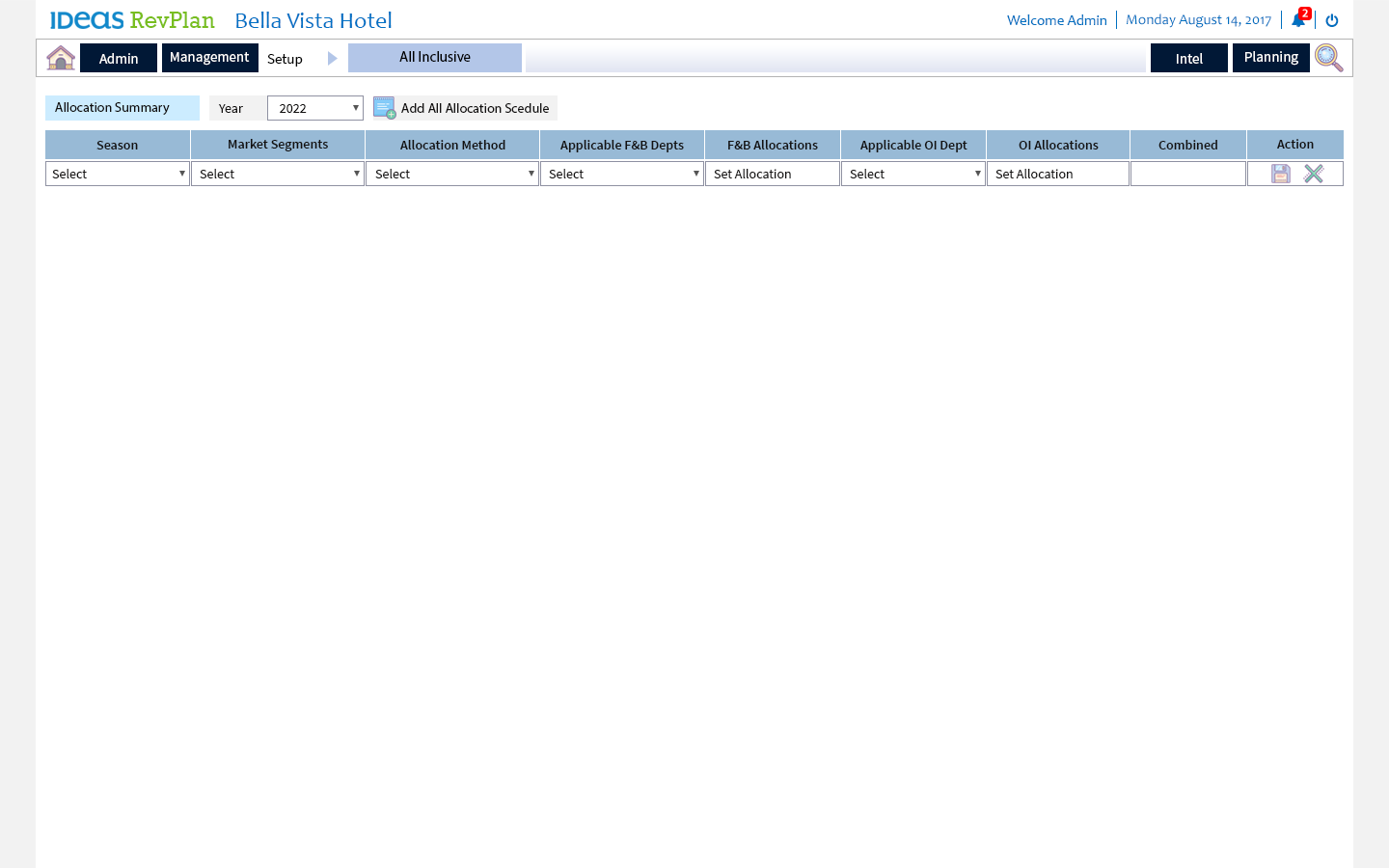This screenshot has height=868, width=1389.
Task: Click the Combined input field
Action: tap(1187, 174)
